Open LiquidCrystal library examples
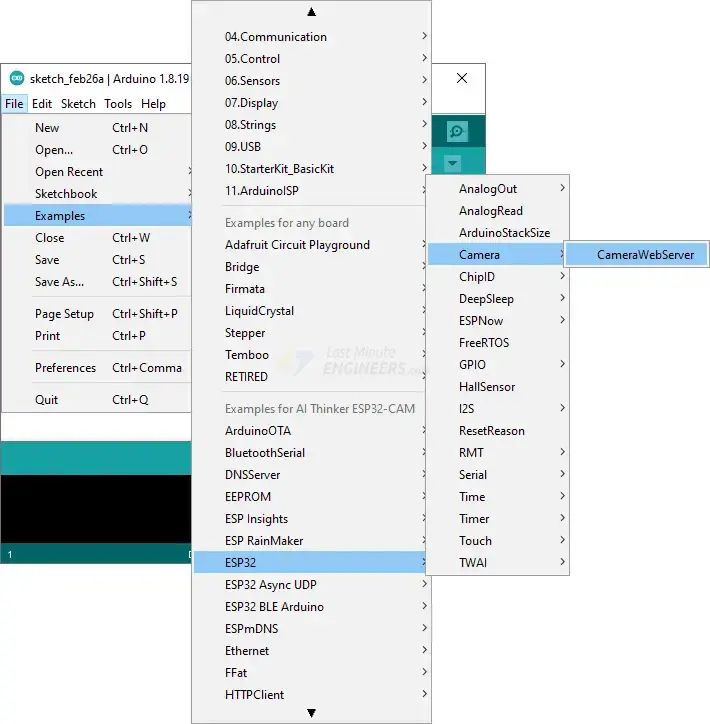This screenshot has width=710, height=724. (309, 311)
